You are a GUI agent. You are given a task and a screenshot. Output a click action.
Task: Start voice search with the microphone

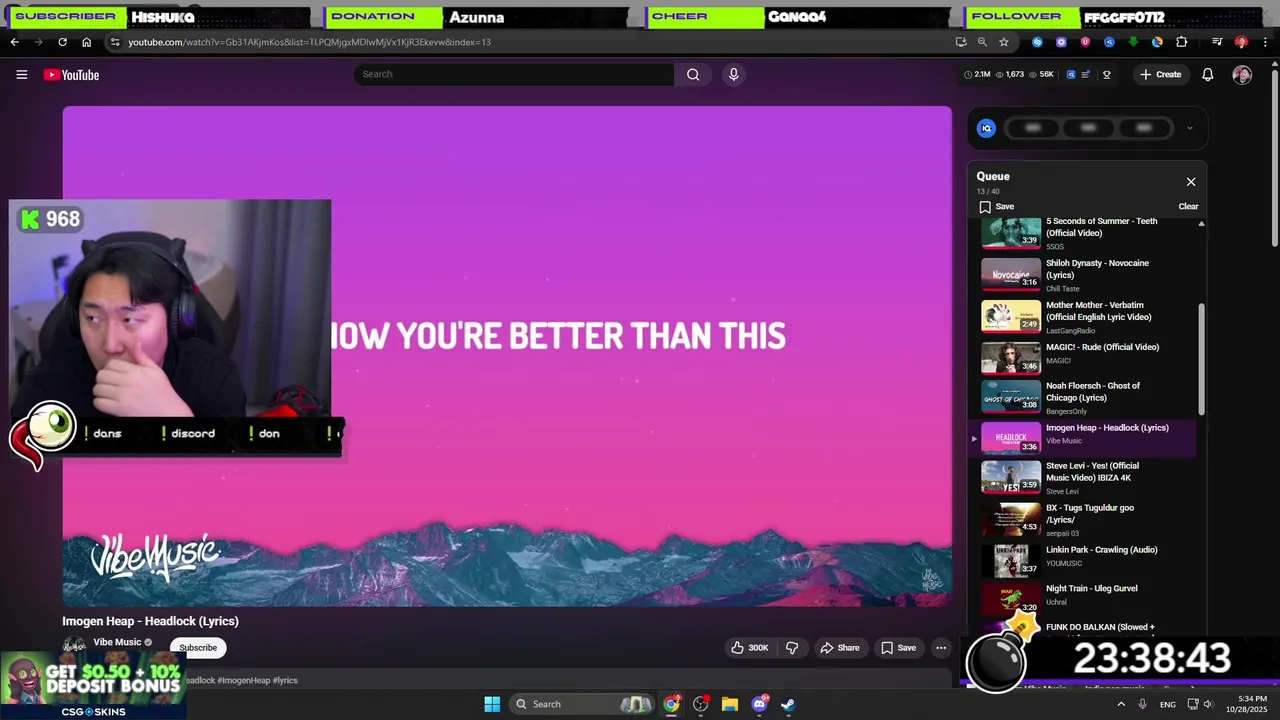(x=733, y=74)
